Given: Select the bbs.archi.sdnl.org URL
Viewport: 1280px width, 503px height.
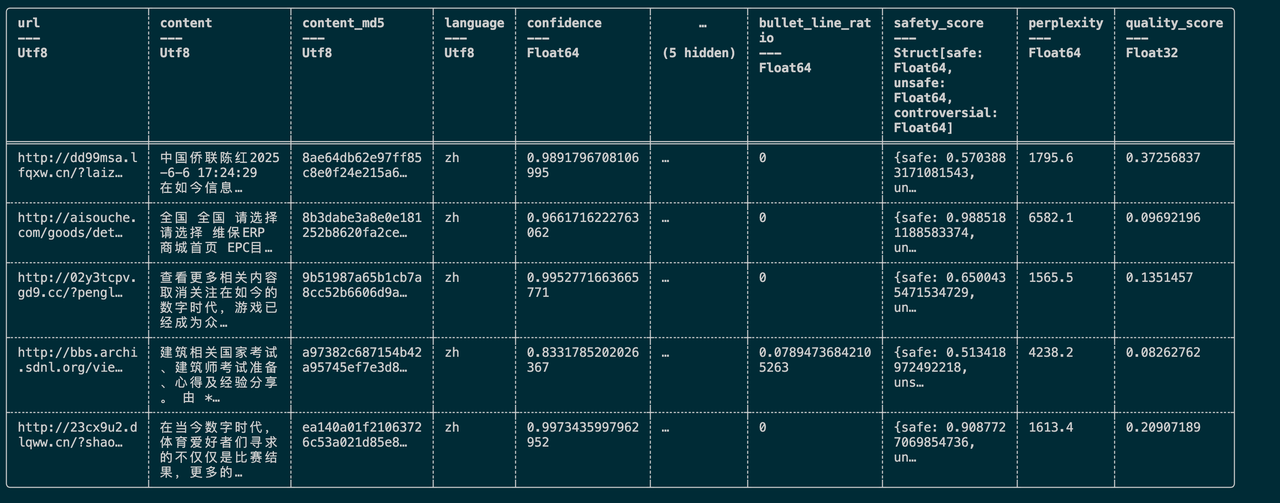Looking at the screenshot, I should tap(73, 360).
